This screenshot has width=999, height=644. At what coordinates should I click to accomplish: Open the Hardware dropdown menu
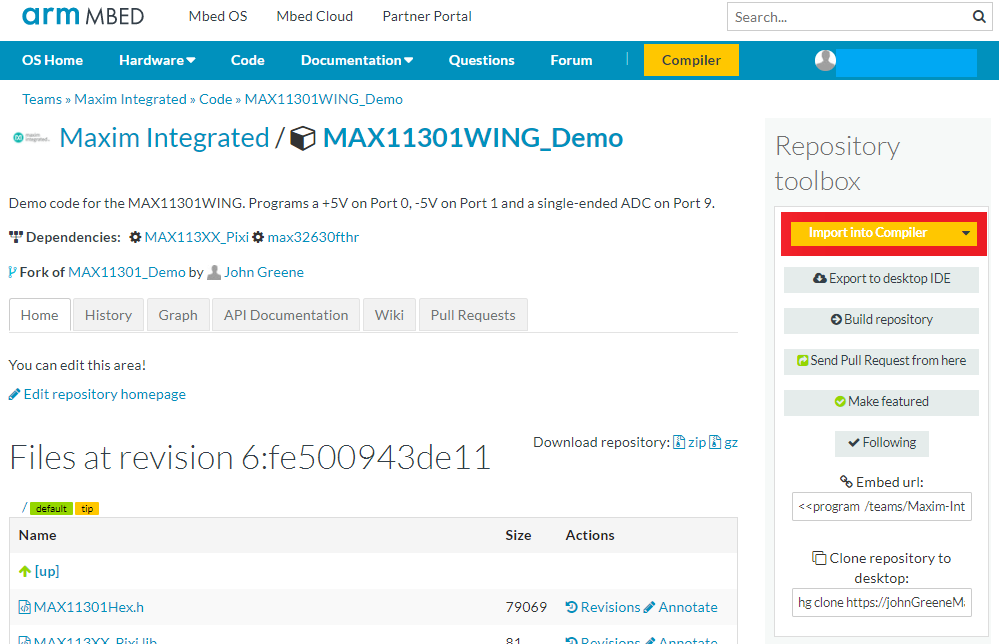click(x=157, y=61)
